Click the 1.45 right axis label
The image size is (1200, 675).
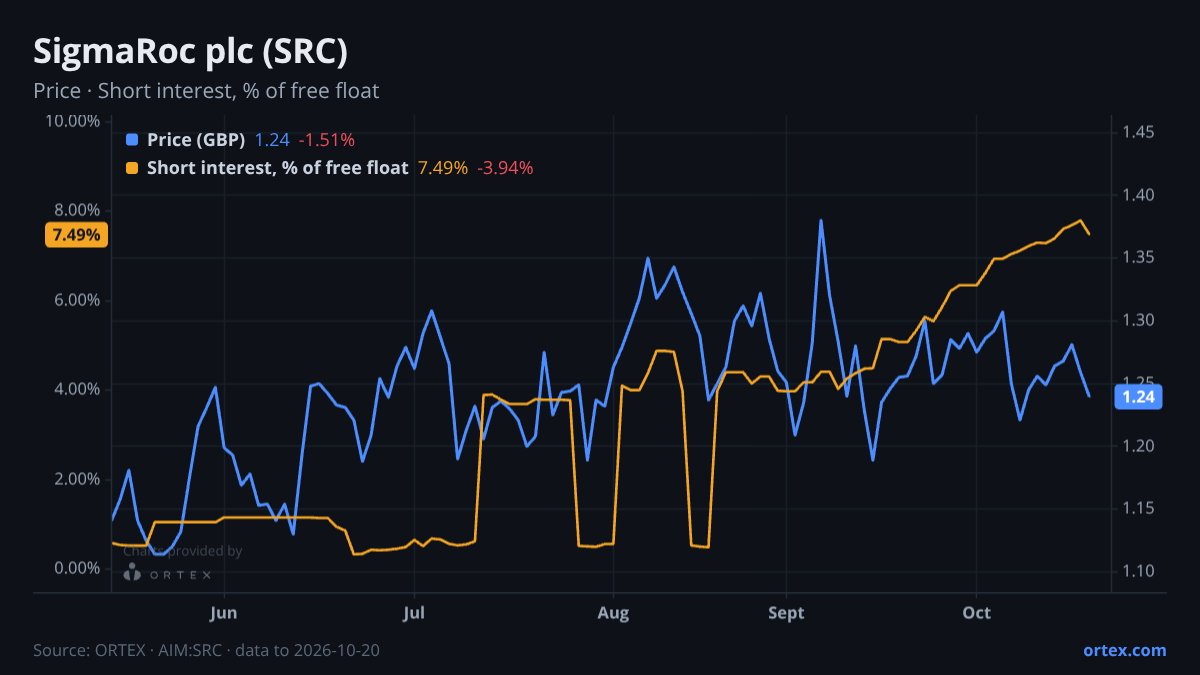pyautogui.click(x=1138, y=132)
